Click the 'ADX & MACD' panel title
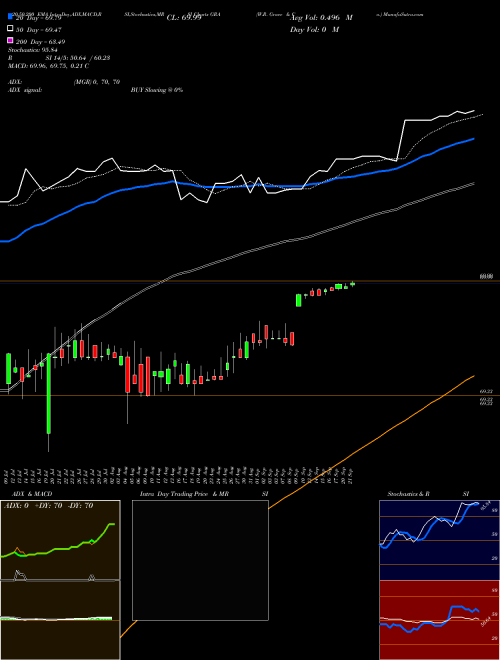 tap(32, 494)
